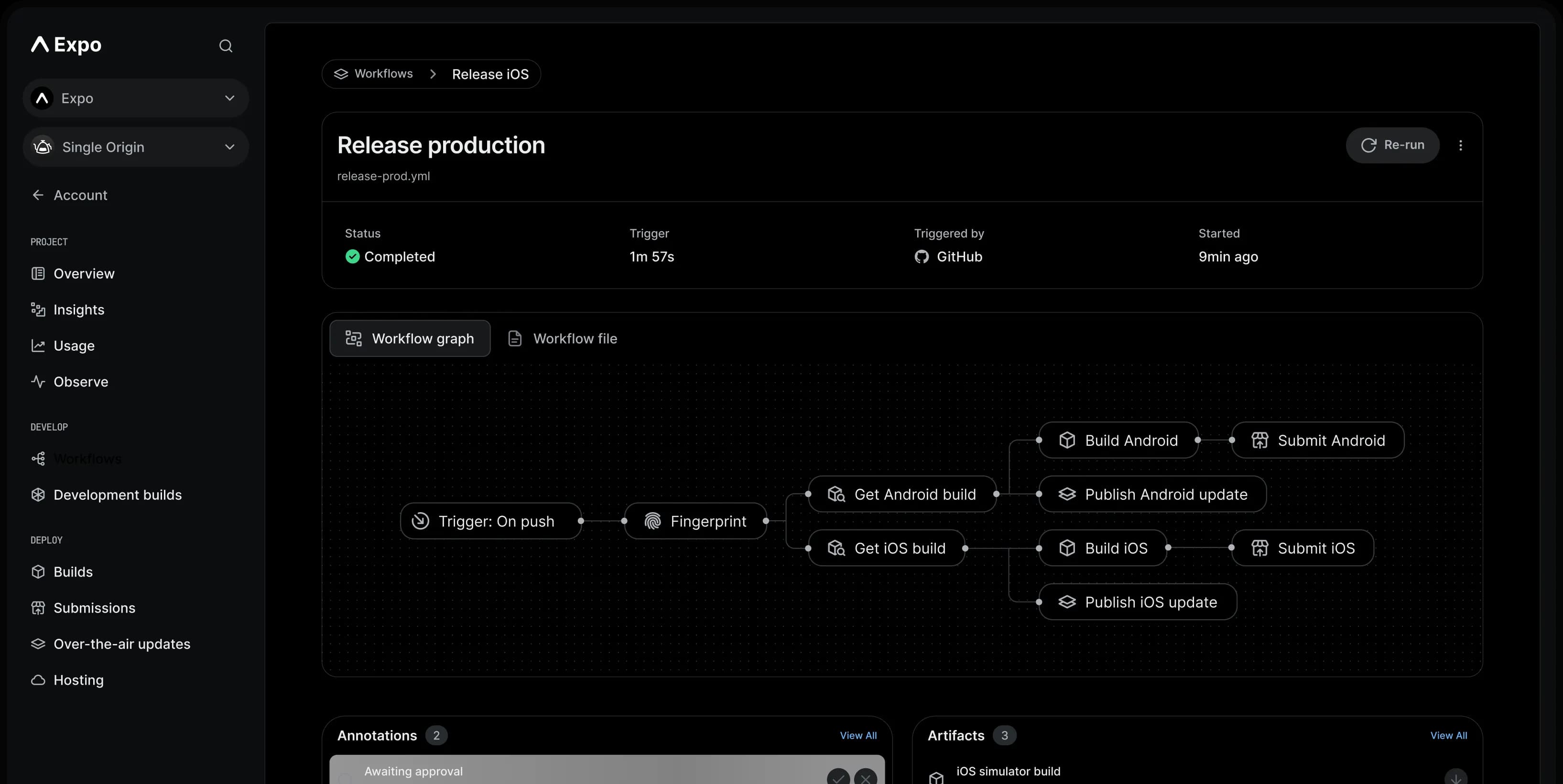The image size is (1563, 784).
Task: Open the Insights page
Action: click(67, 310)
